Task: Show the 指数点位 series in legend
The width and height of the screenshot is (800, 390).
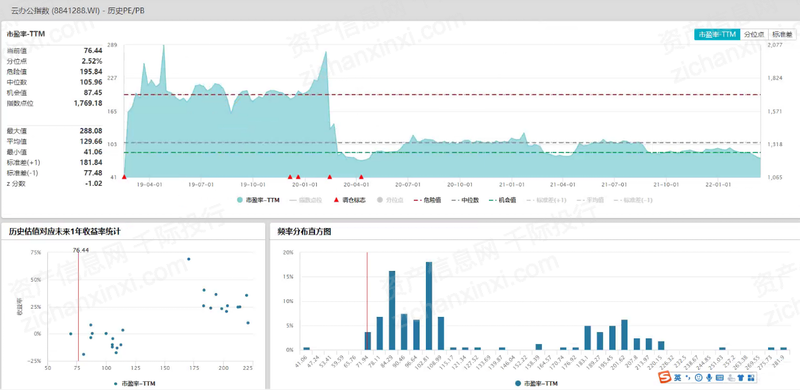Action: [x=306, y=200]
